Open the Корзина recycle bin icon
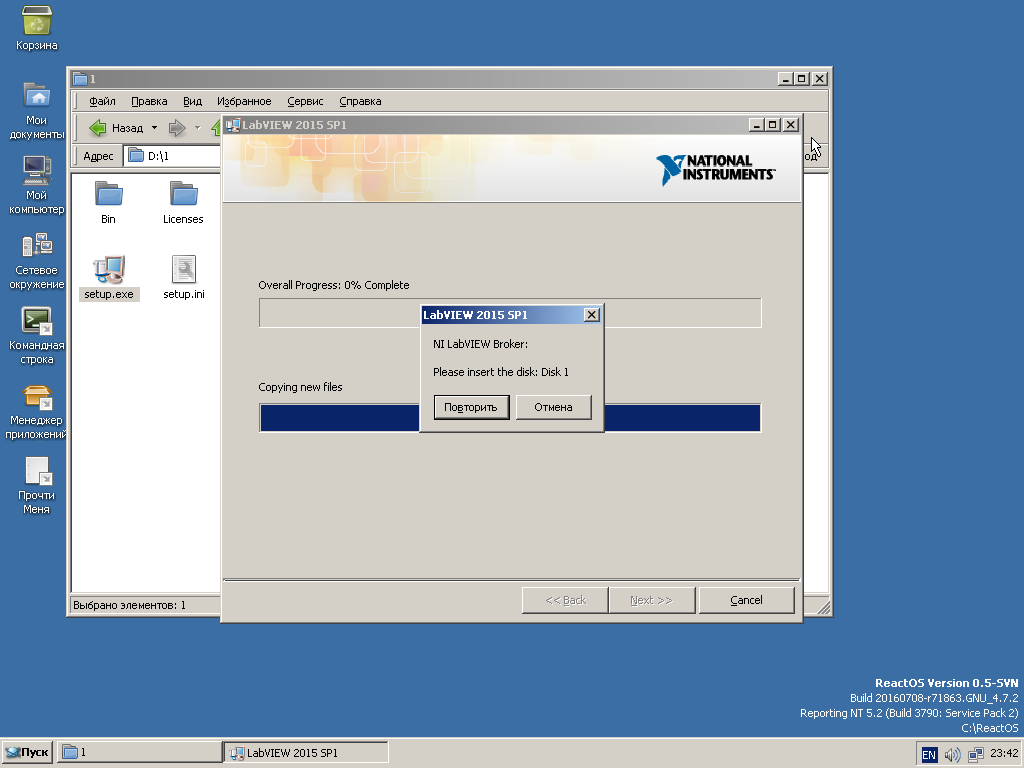 click(37, 22)
